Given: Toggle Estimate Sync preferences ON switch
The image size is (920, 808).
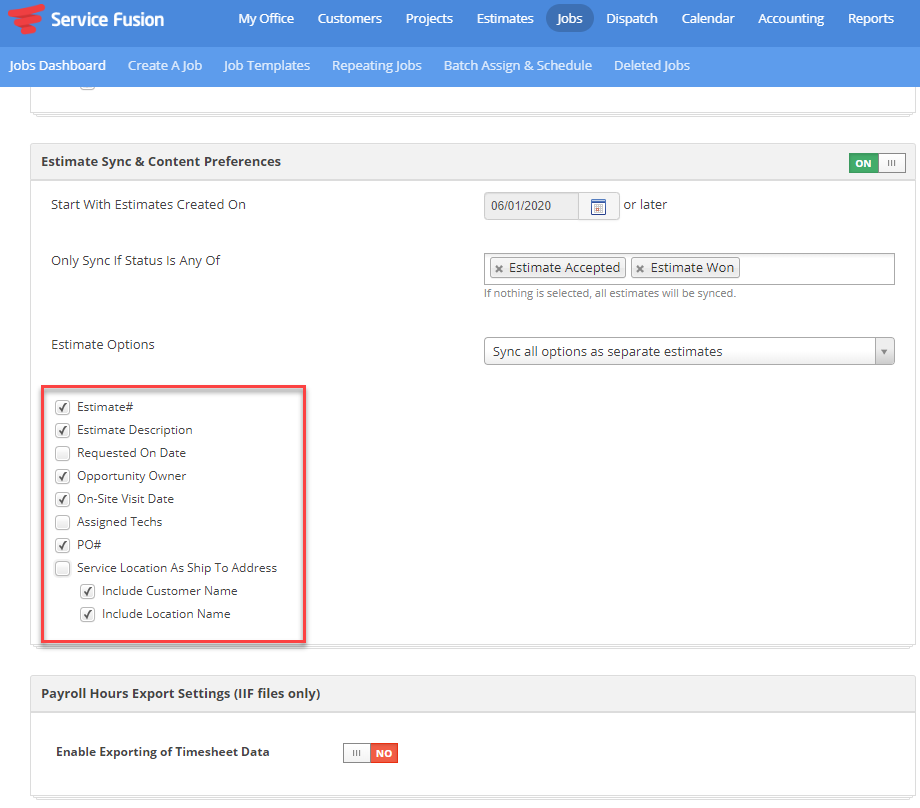Looking at the screenshot, I should (877, 163).
